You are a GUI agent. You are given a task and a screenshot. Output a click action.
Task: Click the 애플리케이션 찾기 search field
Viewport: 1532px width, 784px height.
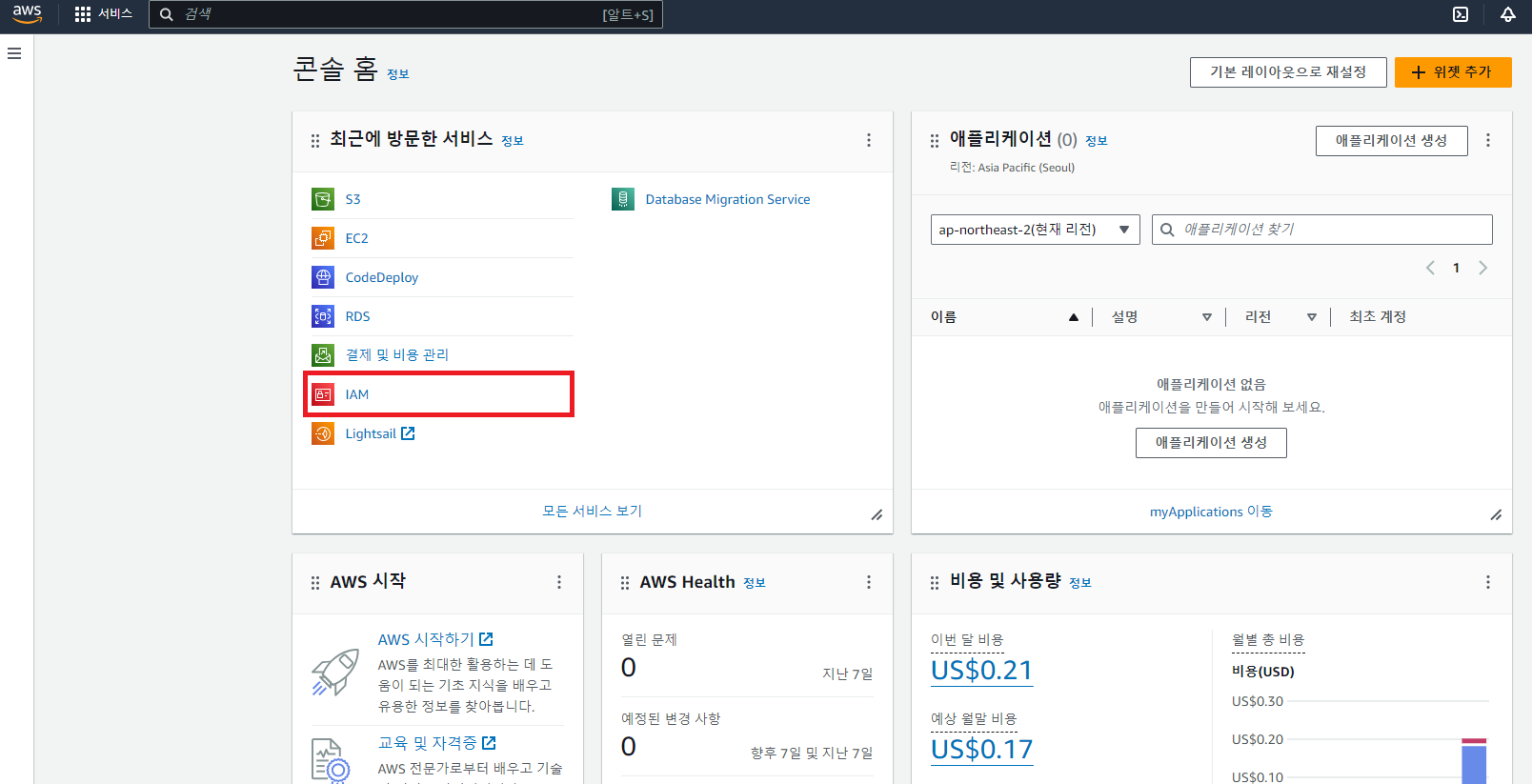pyautogui.click(x=1322, y=230)
